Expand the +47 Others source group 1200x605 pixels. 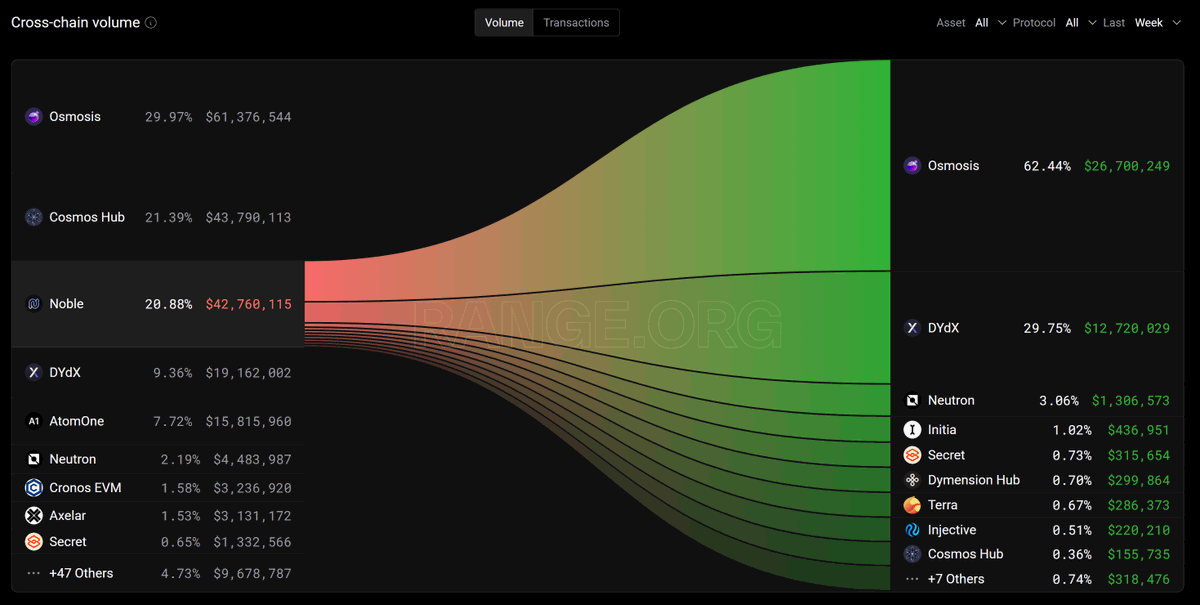81,573
